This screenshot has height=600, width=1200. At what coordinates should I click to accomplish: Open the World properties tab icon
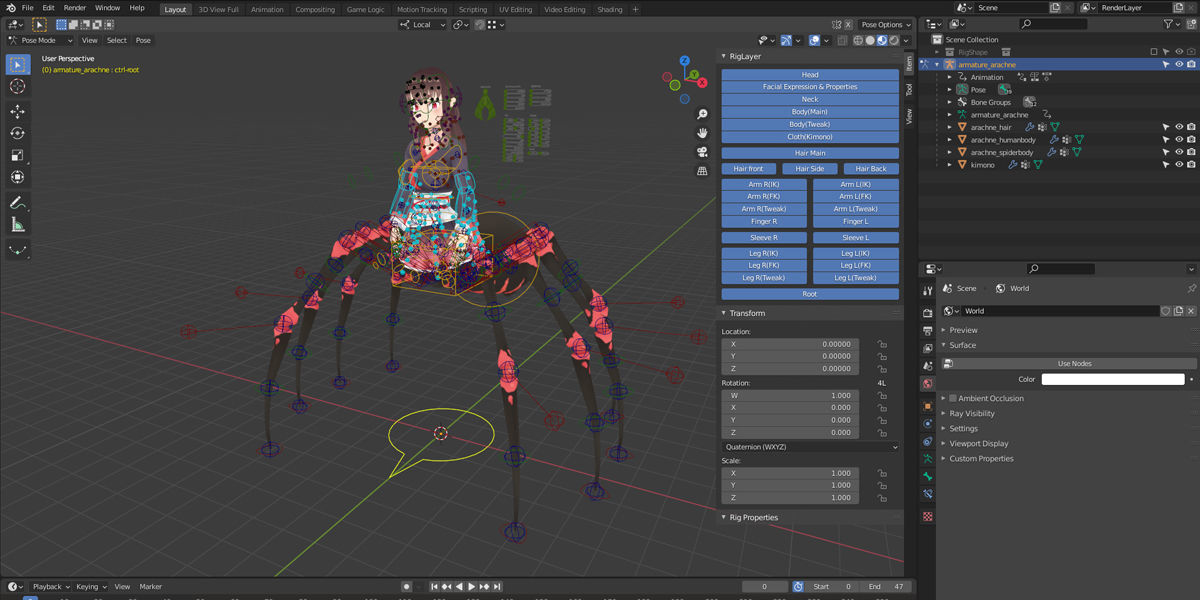click(928, 384)
